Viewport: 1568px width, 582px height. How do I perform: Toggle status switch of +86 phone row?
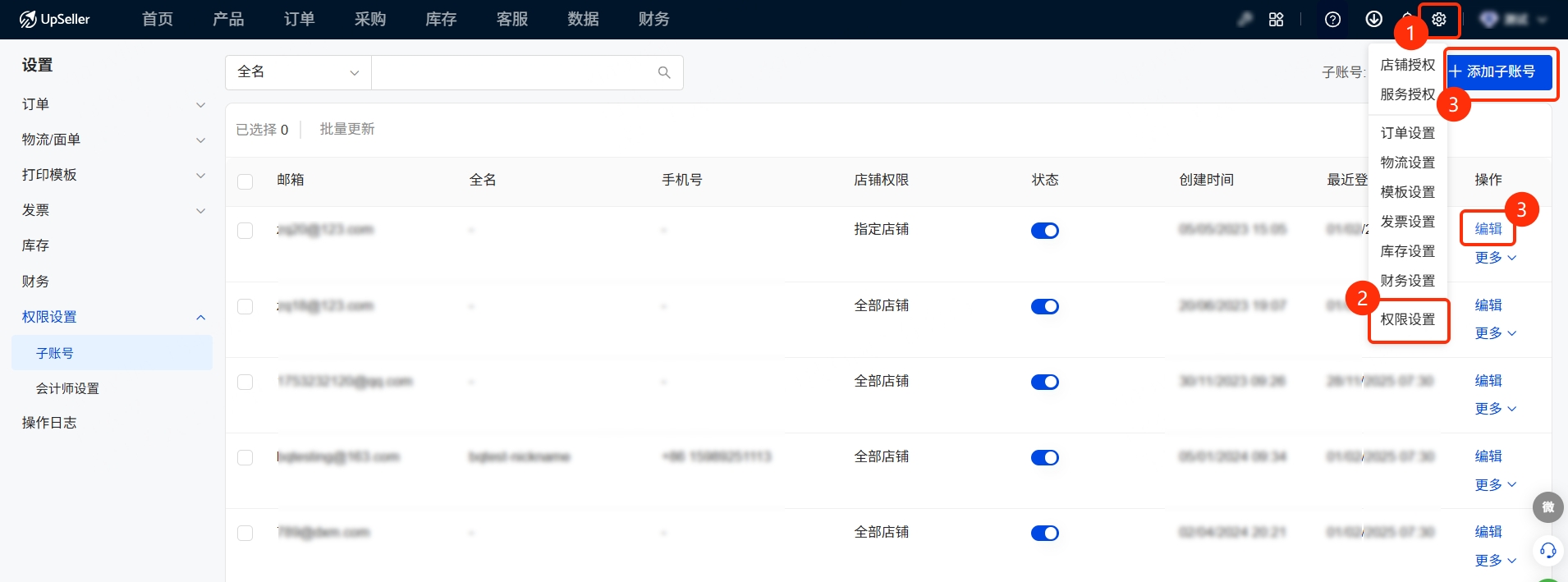1044,457
